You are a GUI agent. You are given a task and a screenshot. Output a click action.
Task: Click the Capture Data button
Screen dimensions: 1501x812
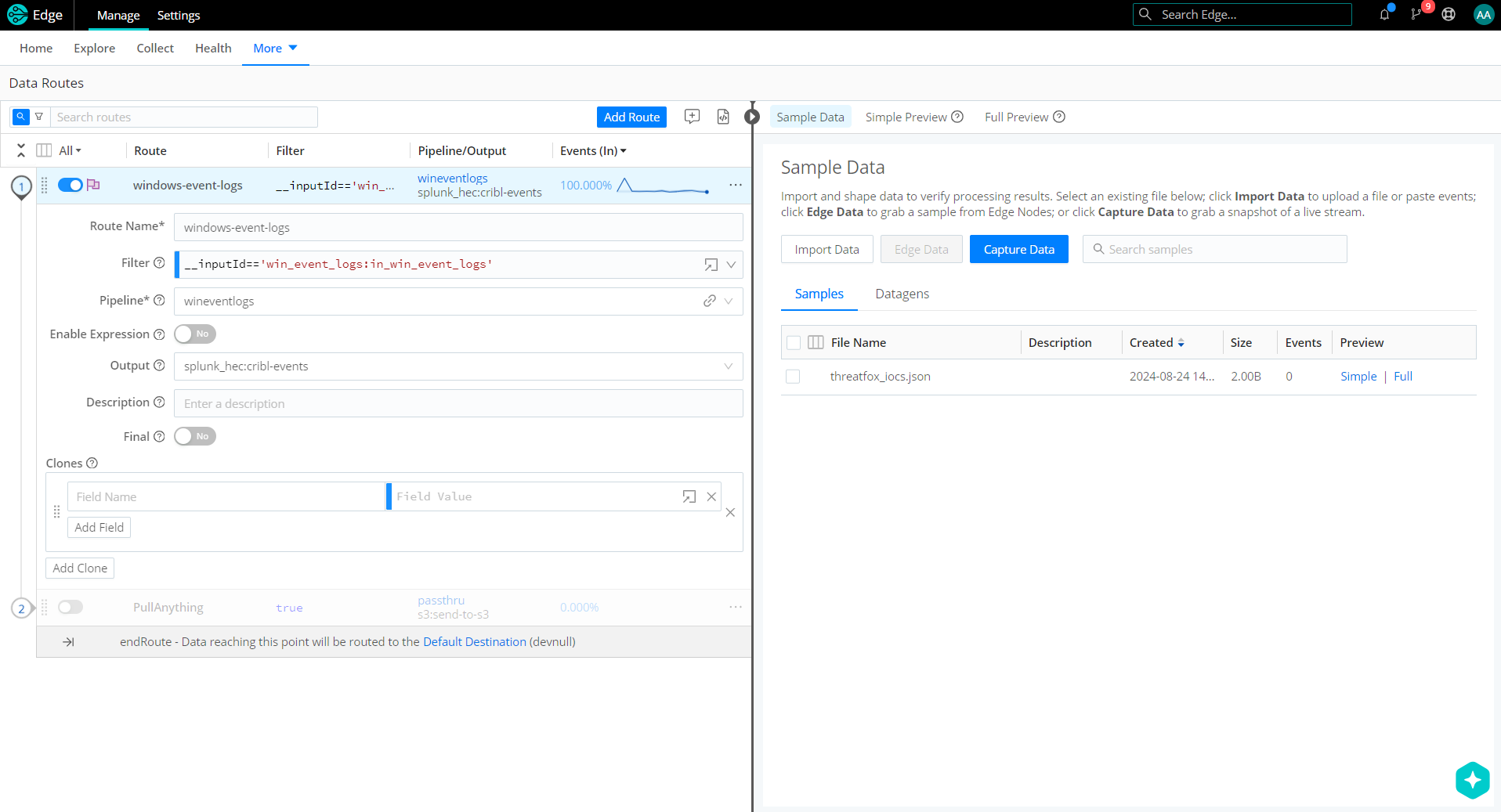[x=1018, y=250]
